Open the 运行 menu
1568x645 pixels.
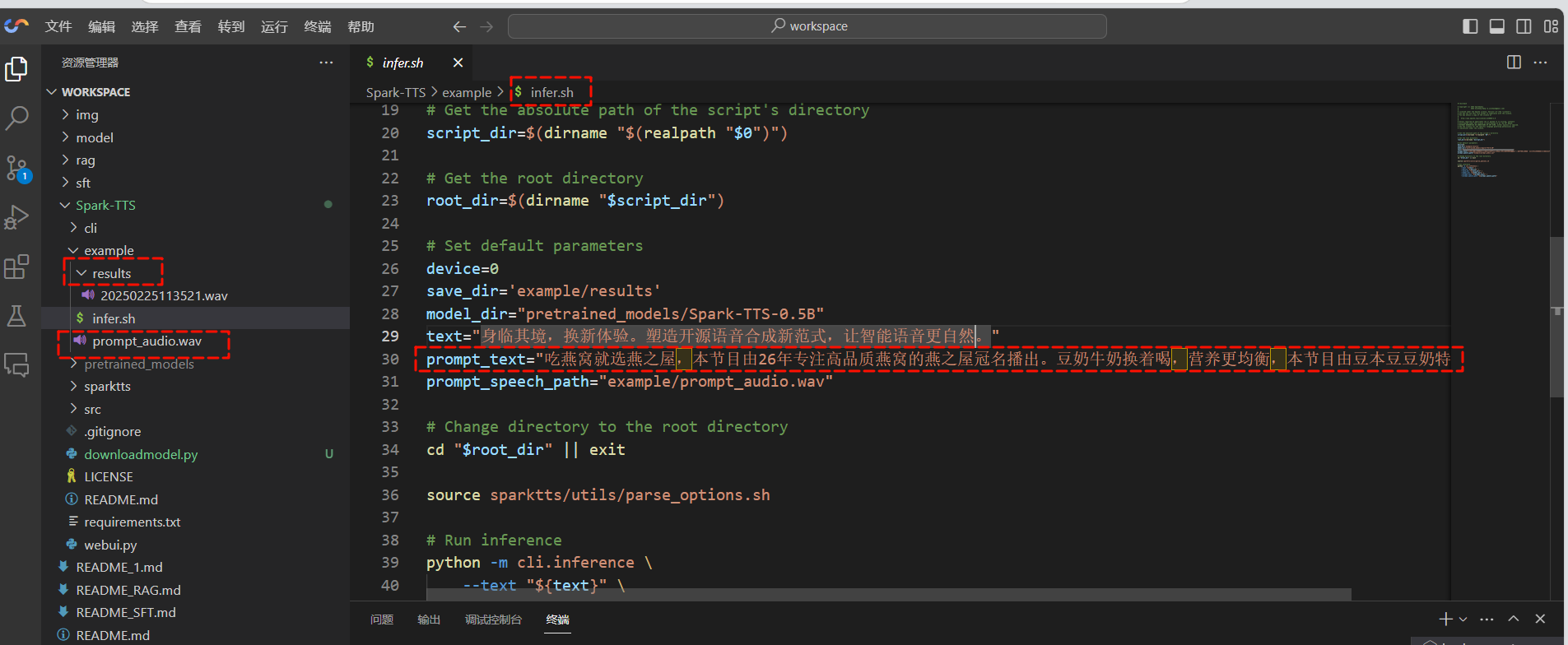tap(274, 26)
